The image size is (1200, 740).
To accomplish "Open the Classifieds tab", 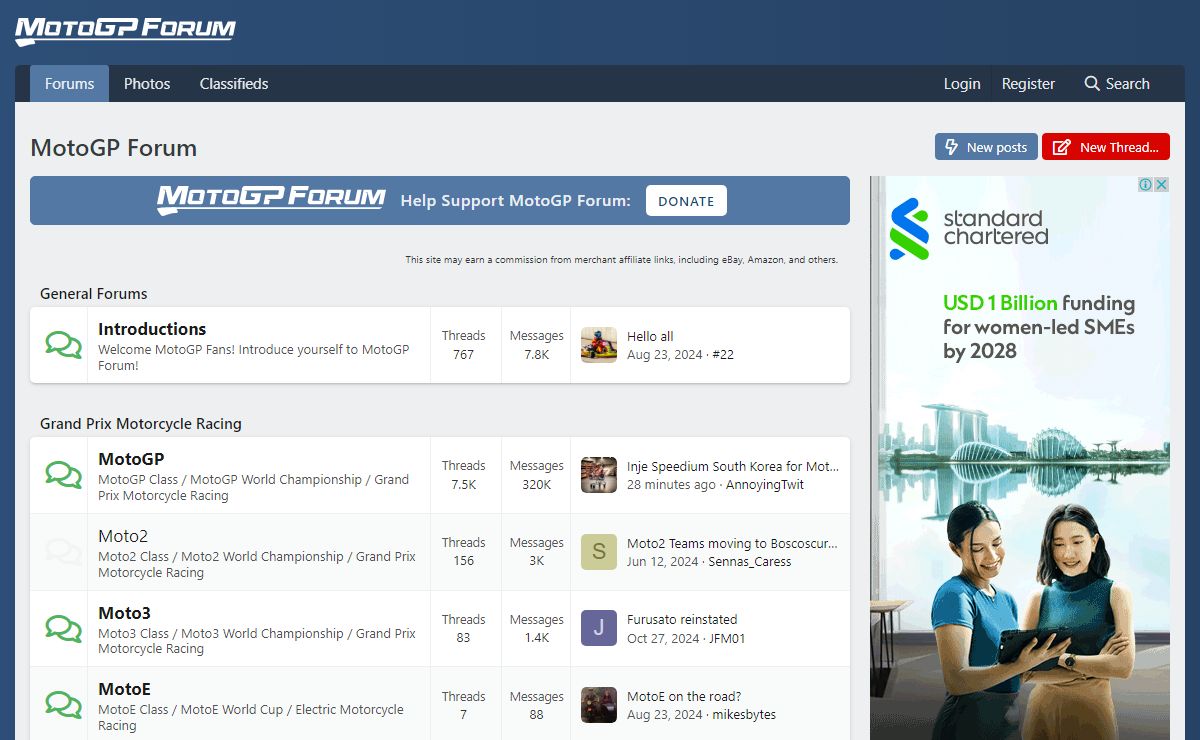I will pyautogui.click(x=234, y=84).
